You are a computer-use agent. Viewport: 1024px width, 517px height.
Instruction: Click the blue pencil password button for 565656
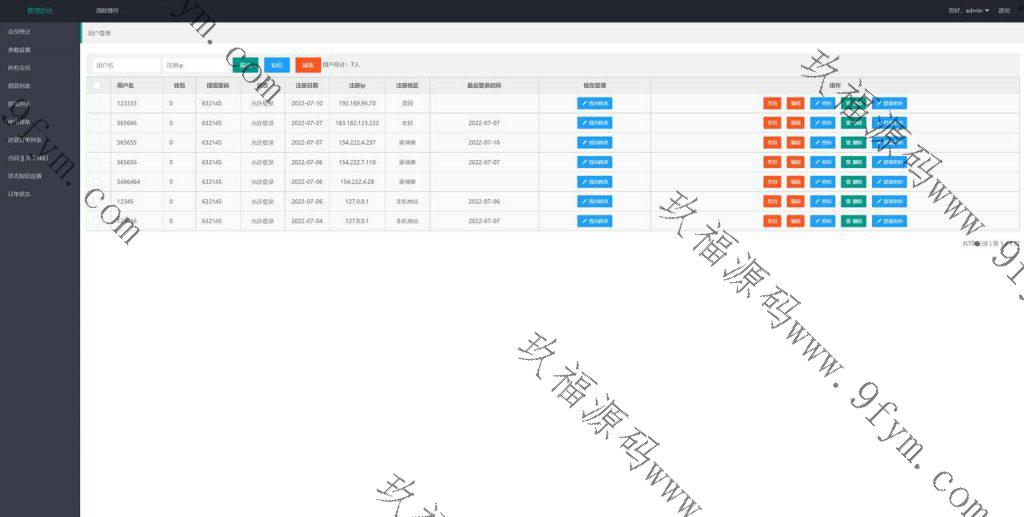(822, 162)
